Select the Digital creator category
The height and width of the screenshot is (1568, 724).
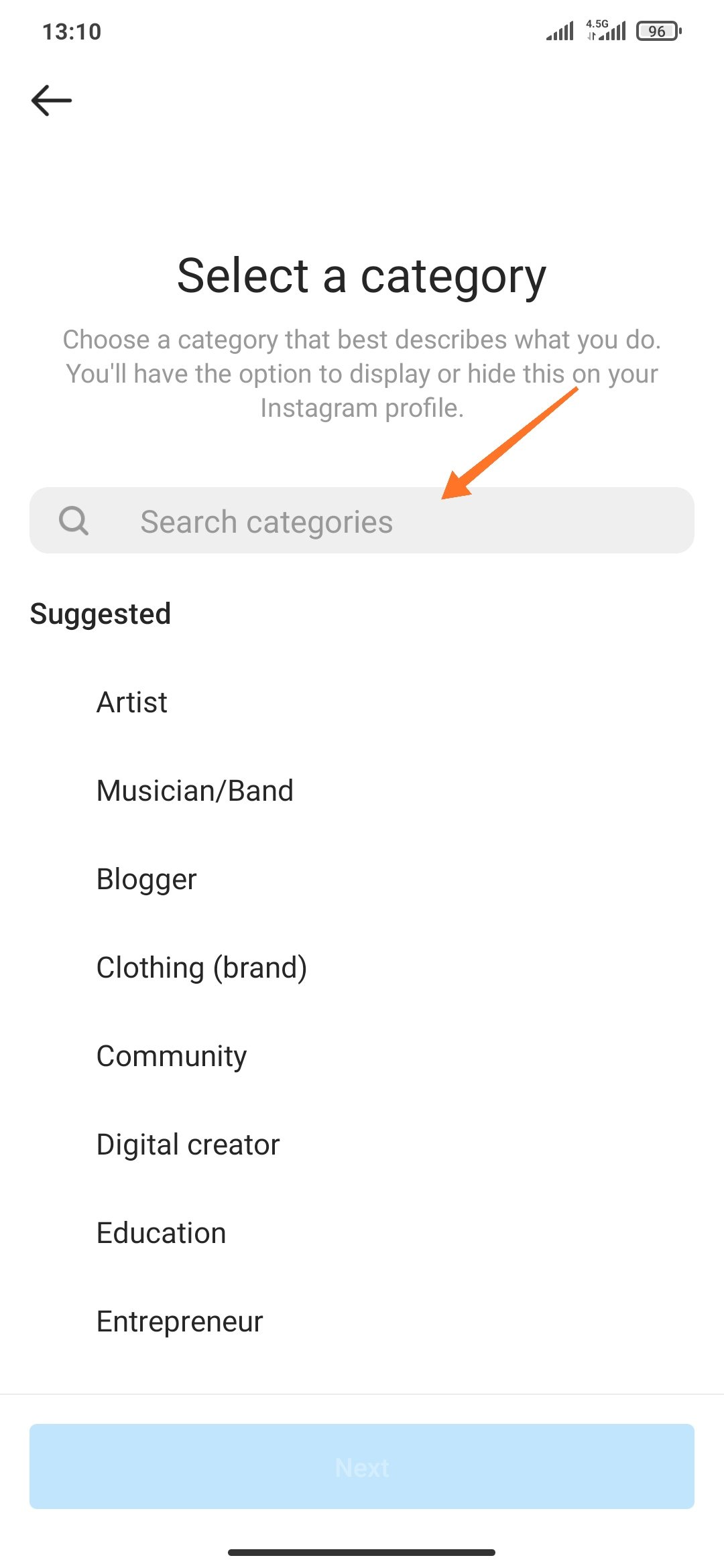[188, 1145]
